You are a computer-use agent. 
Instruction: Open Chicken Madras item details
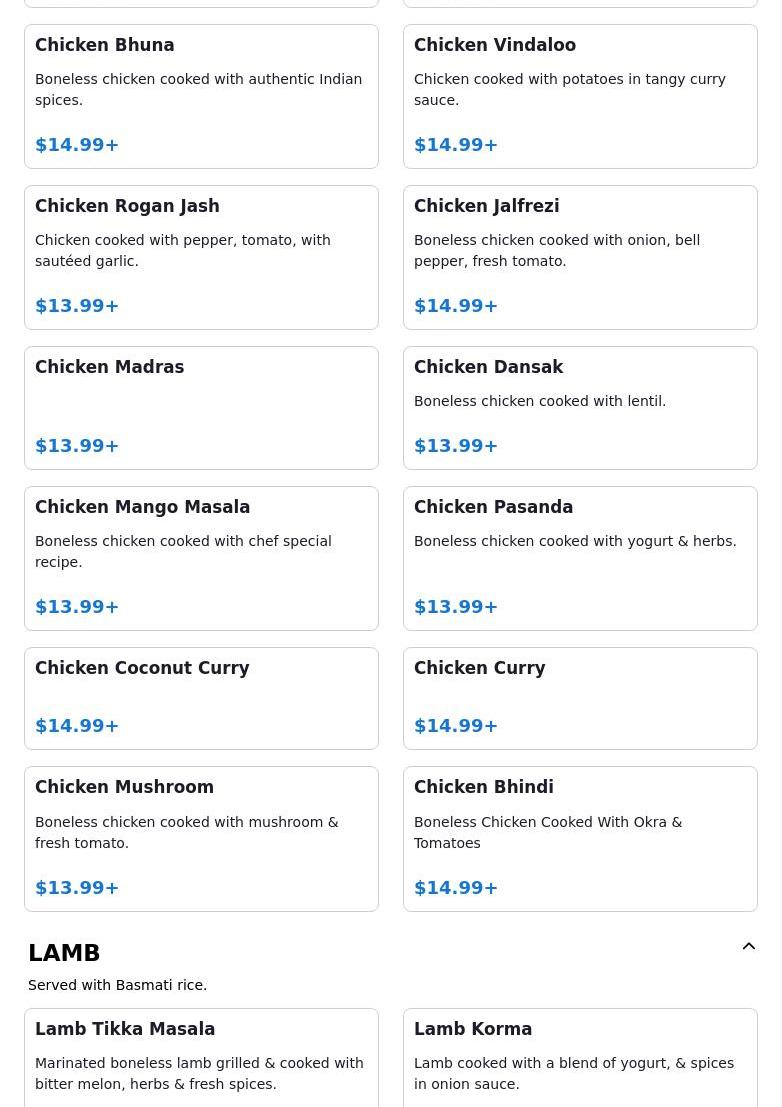[x=201, y=407]
